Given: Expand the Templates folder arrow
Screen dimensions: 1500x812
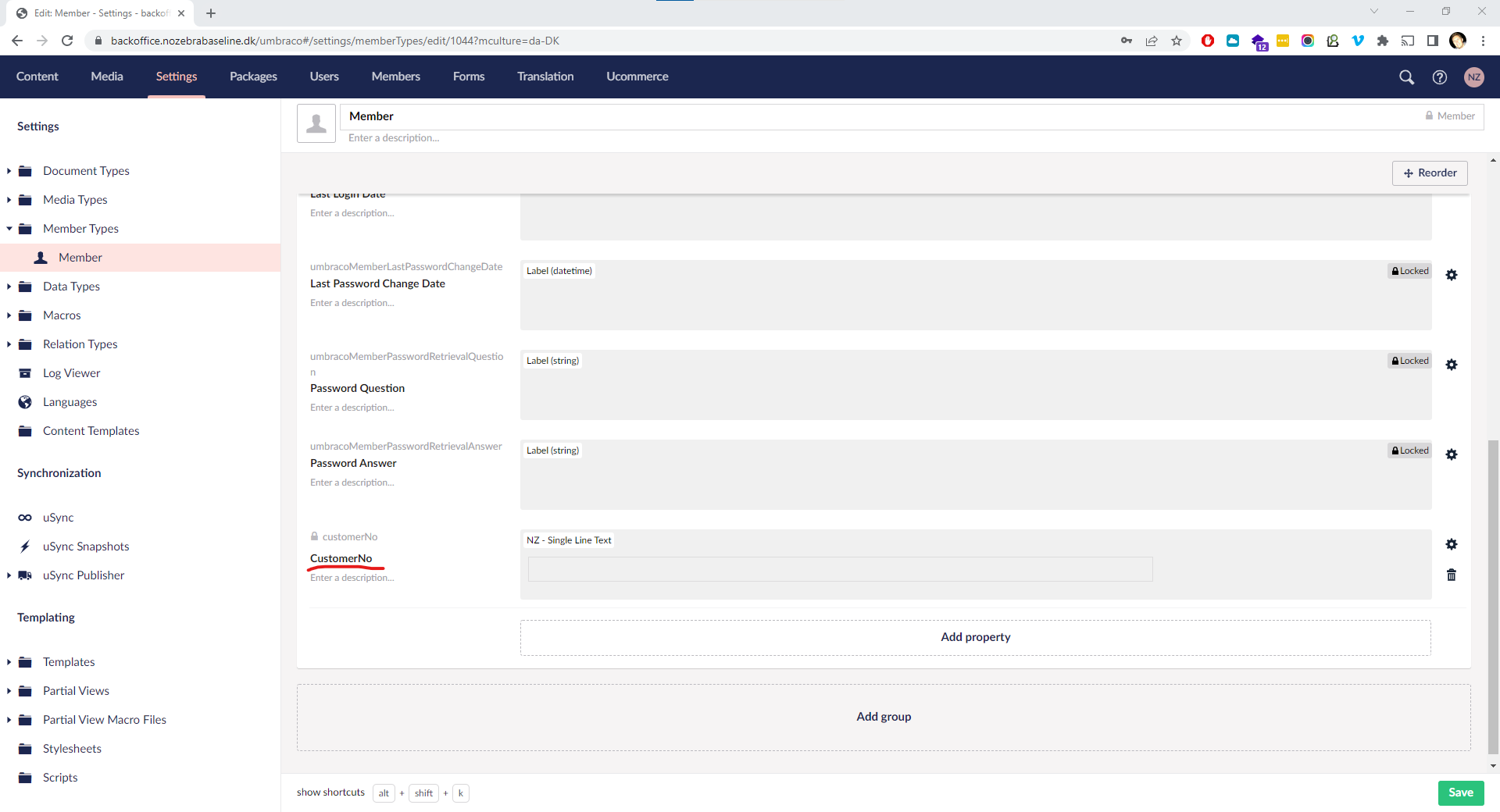Looking at the screenshot, I should pos(9,662).
